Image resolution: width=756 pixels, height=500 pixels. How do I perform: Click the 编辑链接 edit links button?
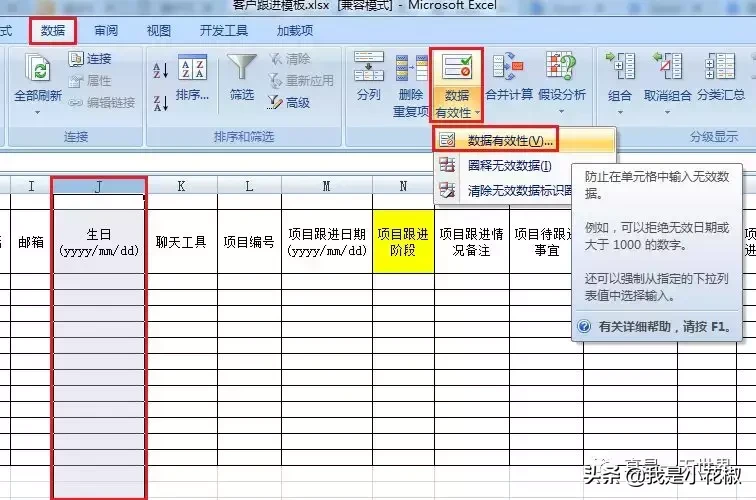102,102
